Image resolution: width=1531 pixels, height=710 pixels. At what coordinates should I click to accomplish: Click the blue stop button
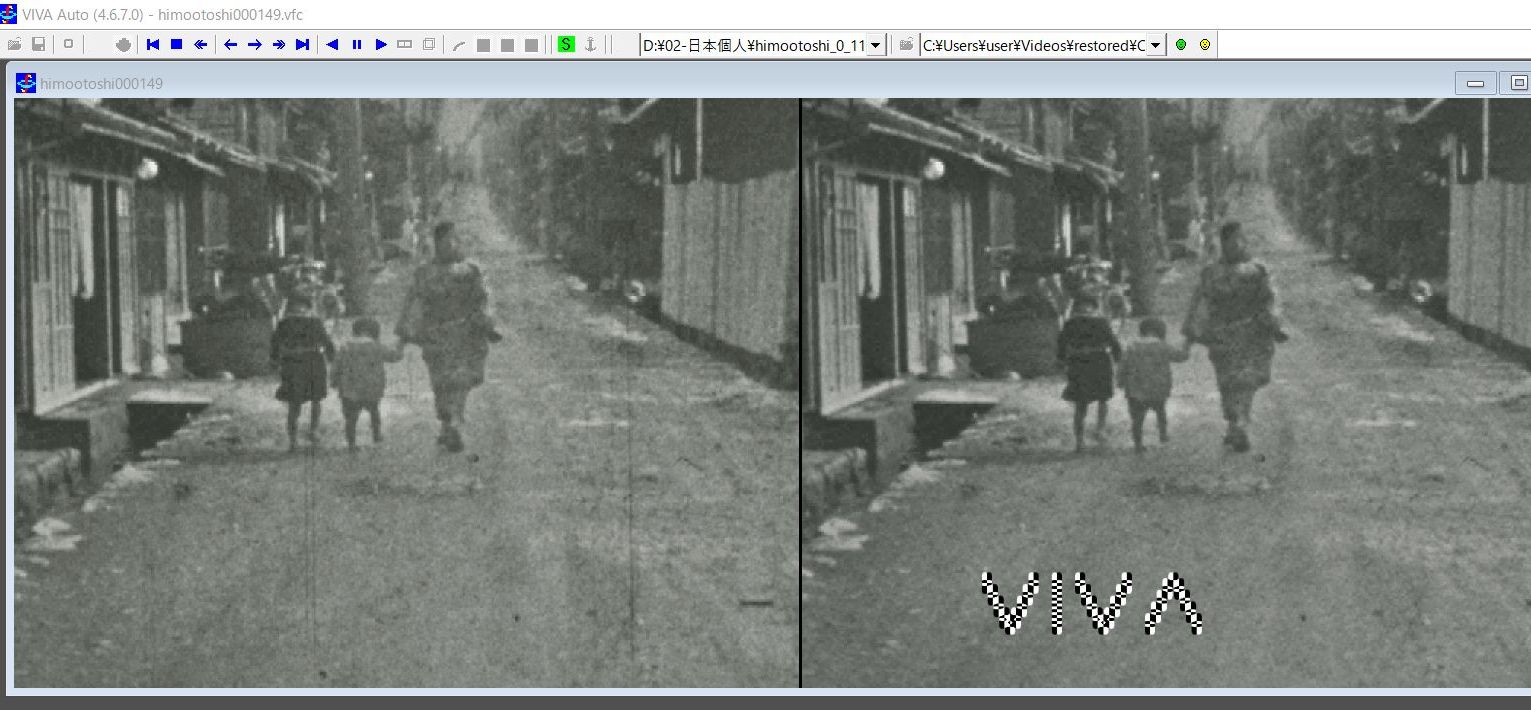click(x=176, y=45)
